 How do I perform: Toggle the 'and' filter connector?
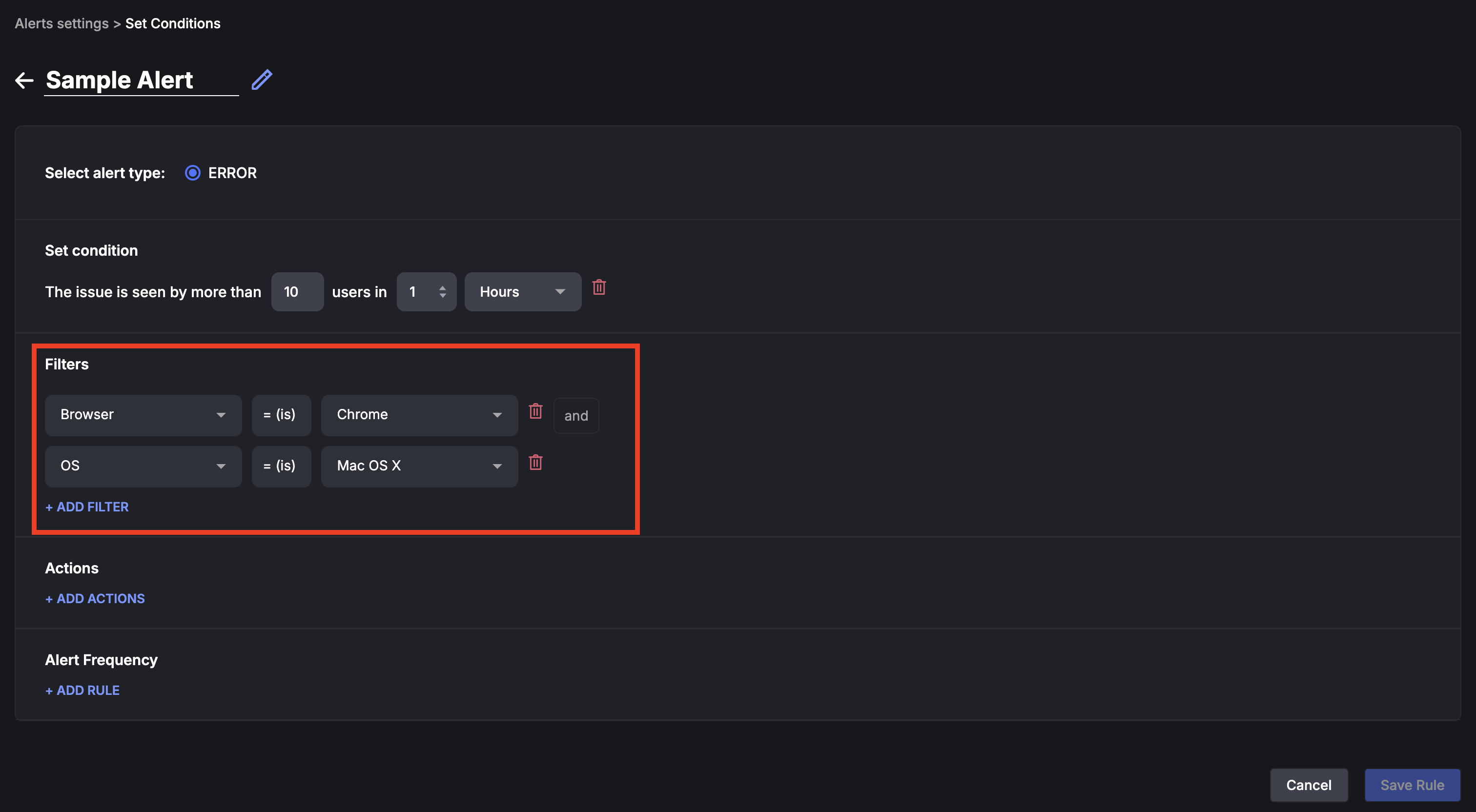click(x=576, y=416)
